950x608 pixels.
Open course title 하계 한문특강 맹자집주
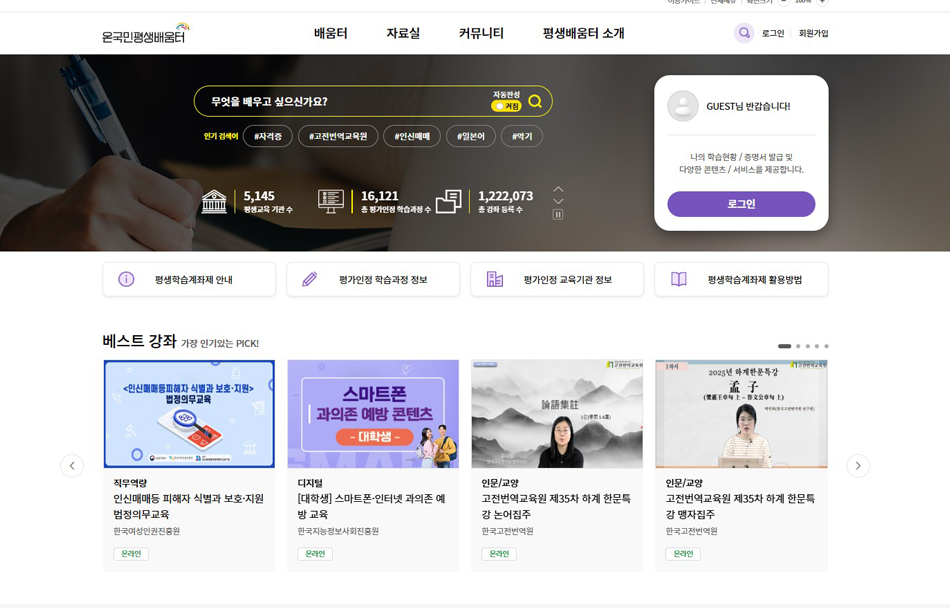(x=740, y=506)
